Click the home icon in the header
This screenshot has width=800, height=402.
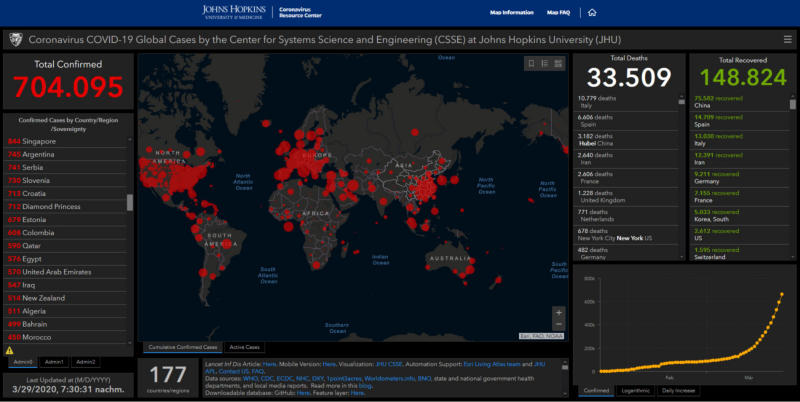[x=592, y=13]
